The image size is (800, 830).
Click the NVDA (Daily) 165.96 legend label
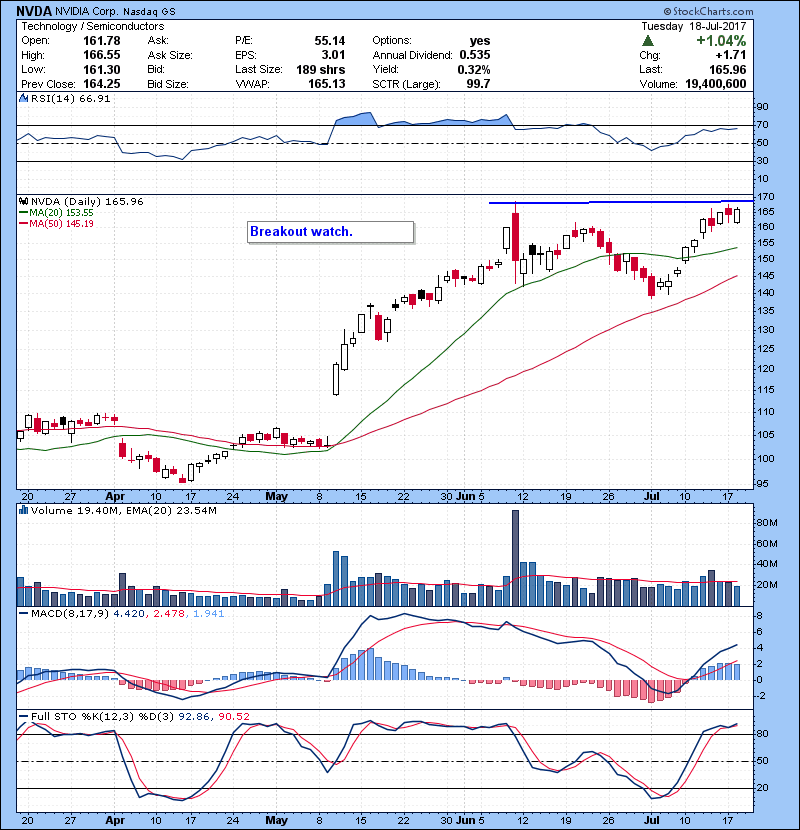click(87, 202)
